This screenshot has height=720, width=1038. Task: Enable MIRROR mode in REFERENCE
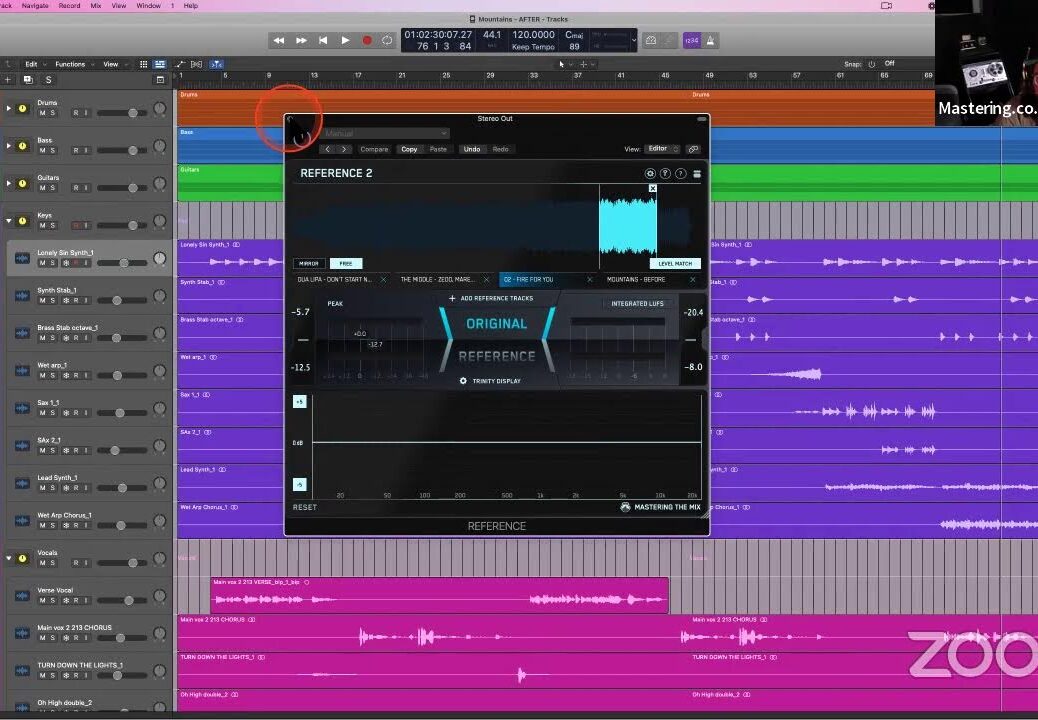click(x=309, y=263)
